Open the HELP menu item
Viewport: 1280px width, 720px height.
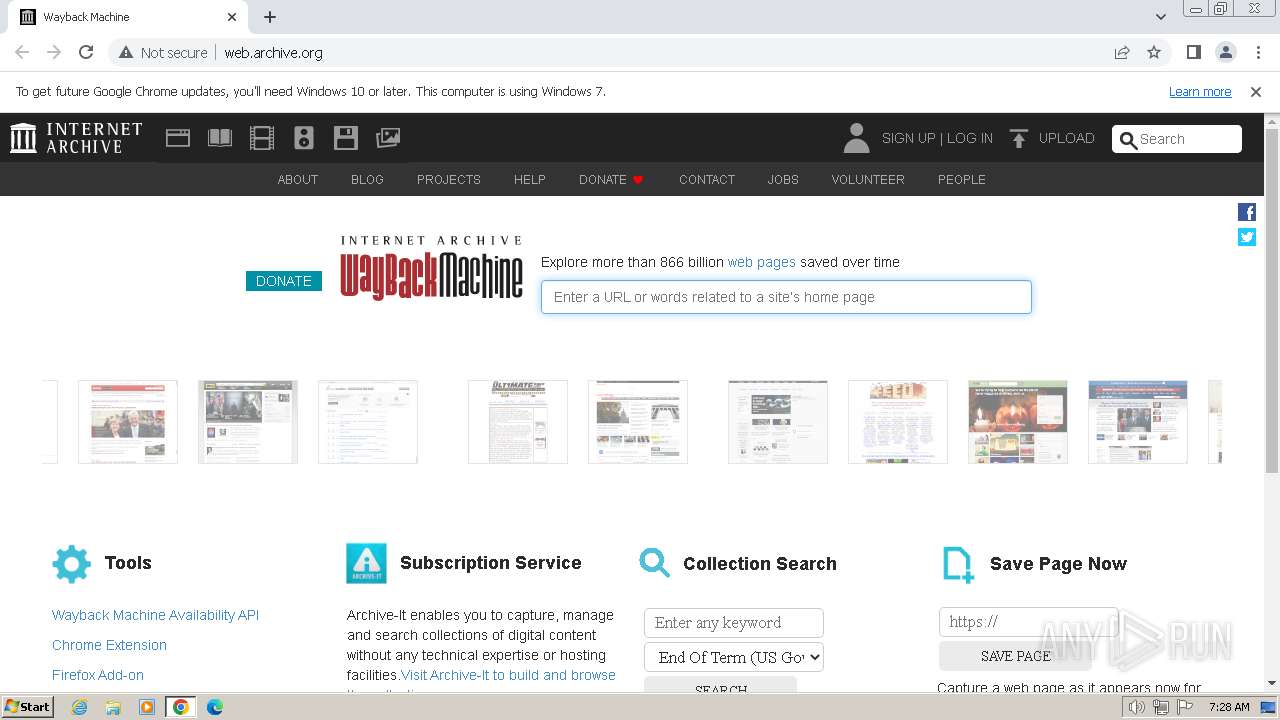530,179
